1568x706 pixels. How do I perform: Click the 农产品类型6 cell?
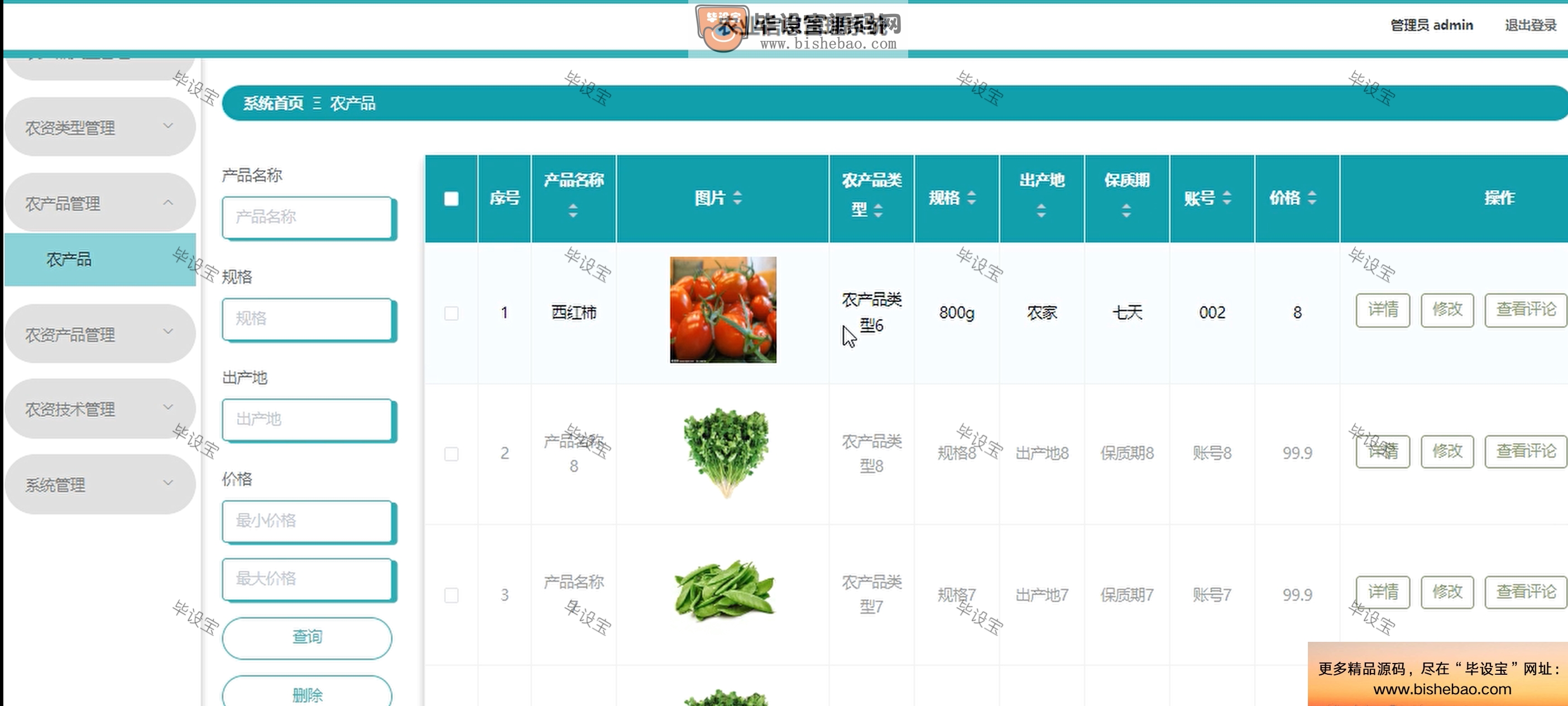coord(871,312)
